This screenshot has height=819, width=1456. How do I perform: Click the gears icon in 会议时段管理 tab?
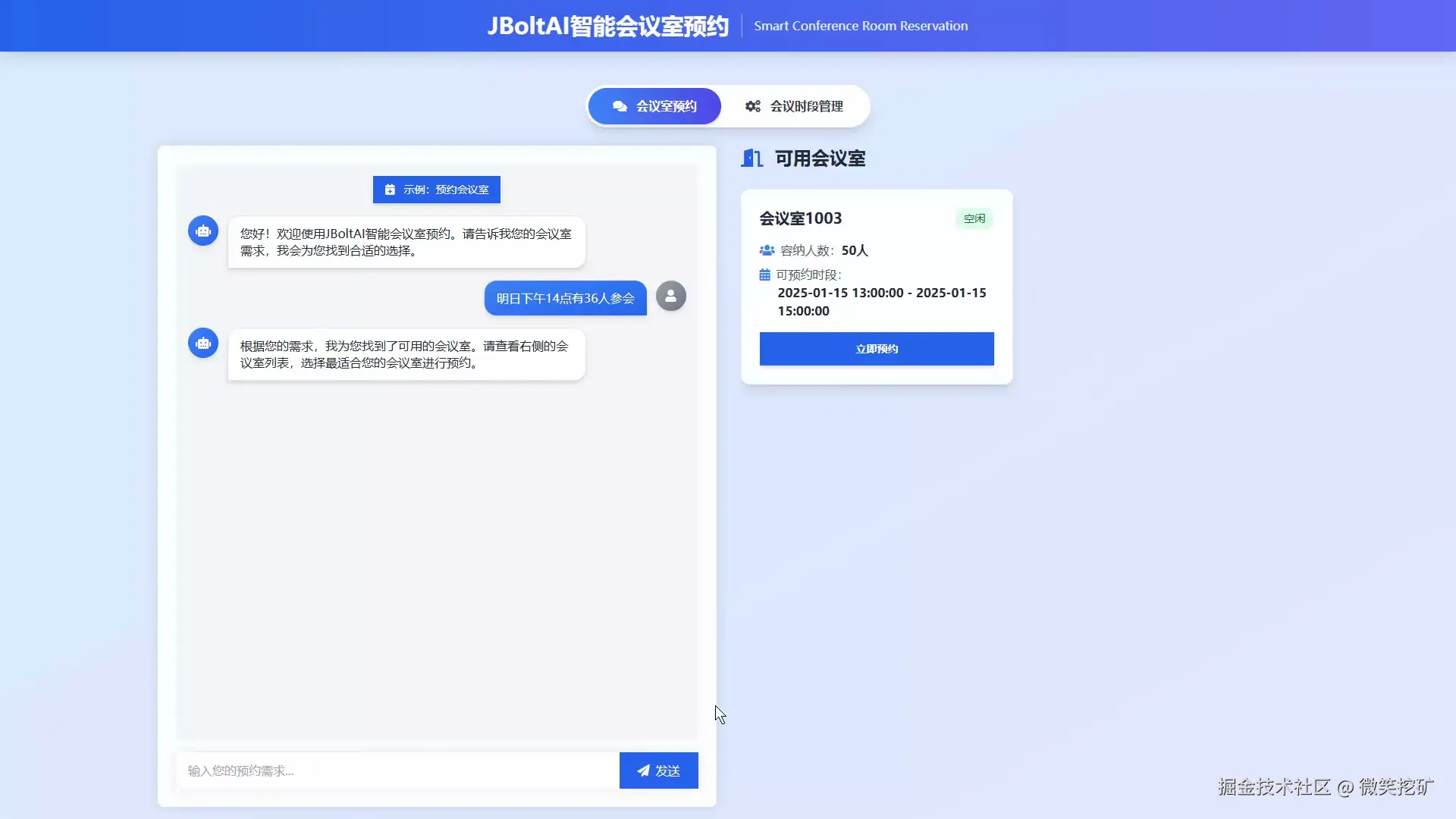(752, 106)
